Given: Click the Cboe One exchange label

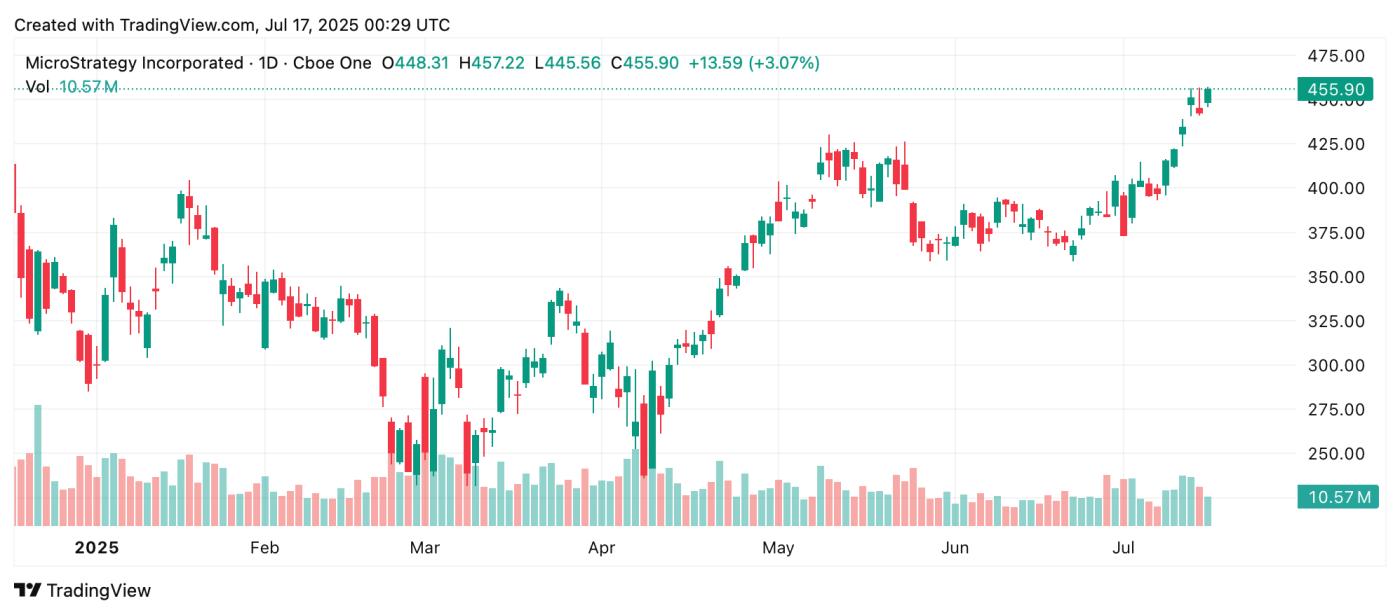Looking at the screenshot, I should (330, 63).
